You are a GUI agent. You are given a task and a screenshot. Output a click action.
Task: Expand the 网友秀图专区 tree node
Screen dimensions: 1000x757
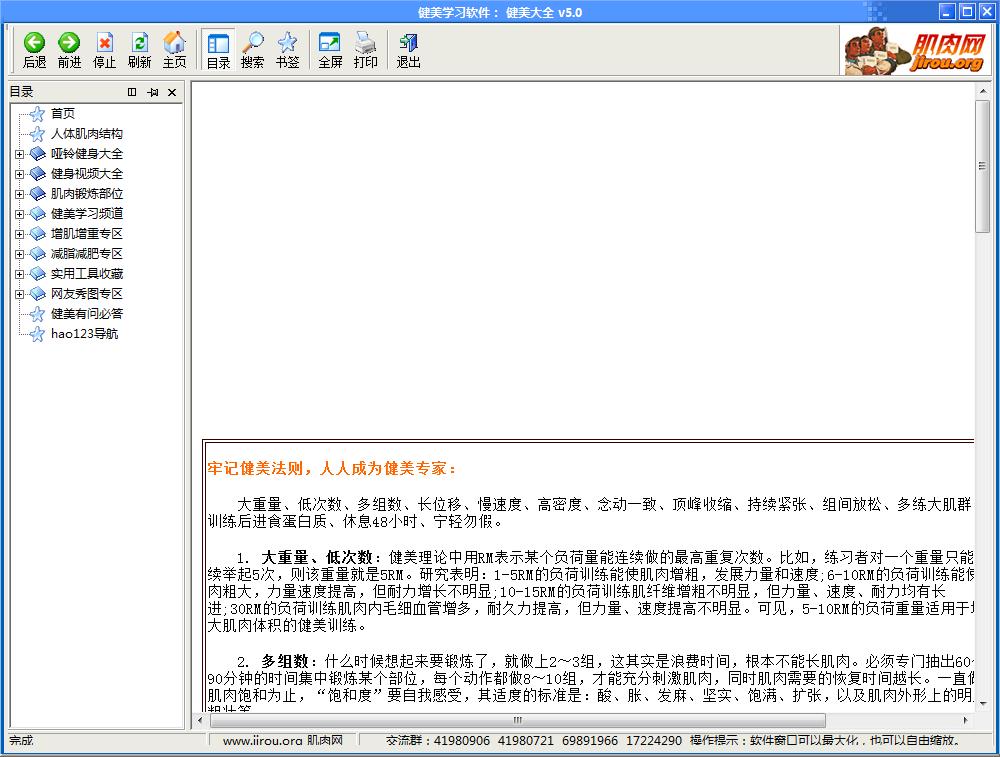point(19,294)
